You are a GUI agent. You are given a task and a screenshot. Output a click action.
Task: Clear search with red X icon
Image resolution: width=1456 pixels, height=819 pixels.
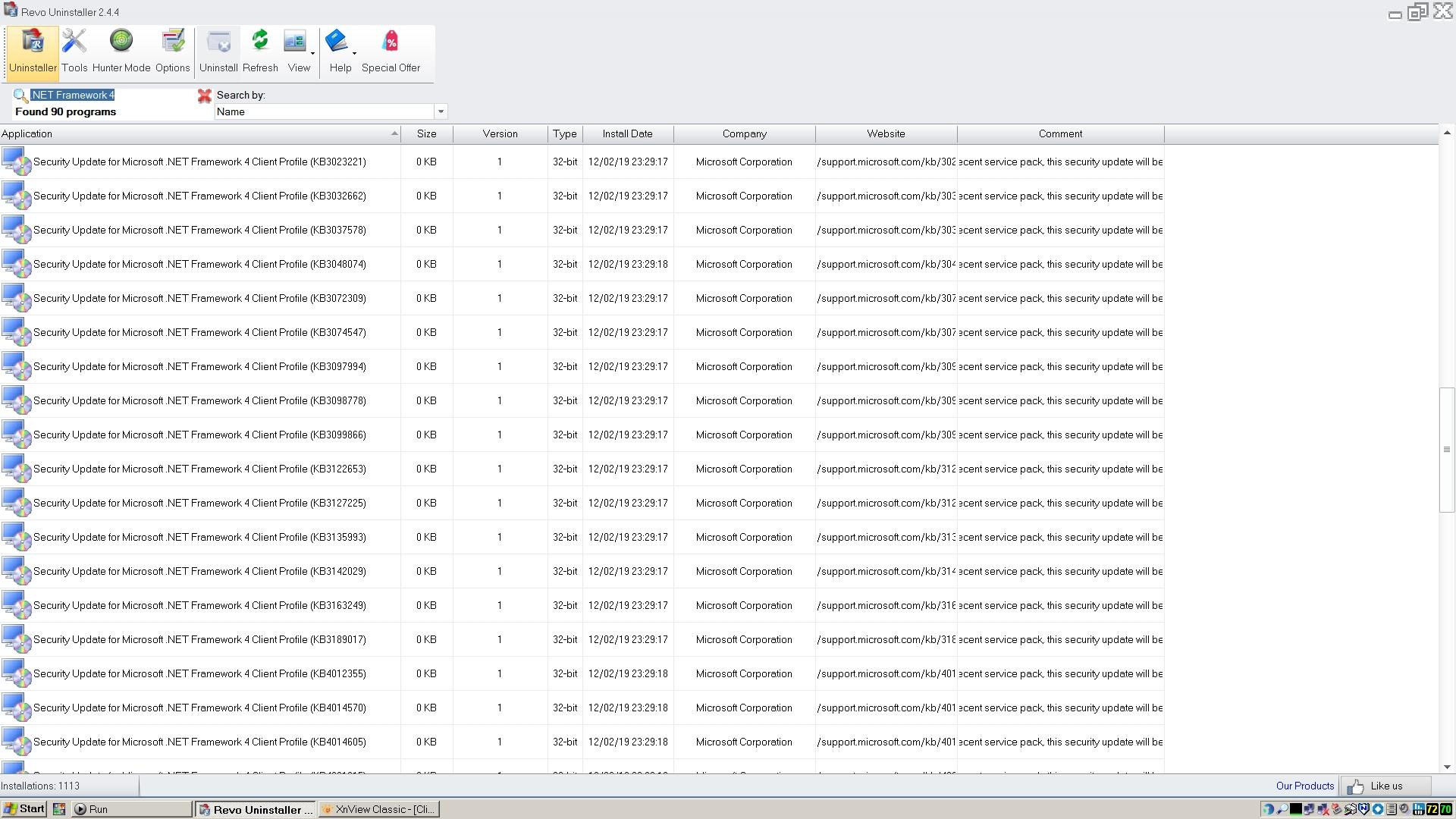pos(204,96)
